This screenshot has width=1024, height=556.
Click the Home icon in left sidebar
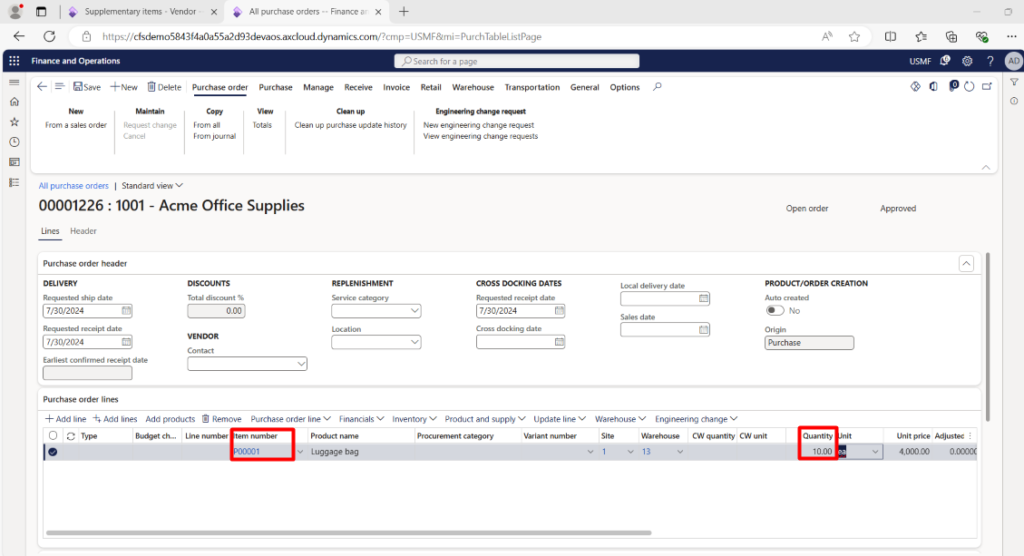click(x=14, y=102)
